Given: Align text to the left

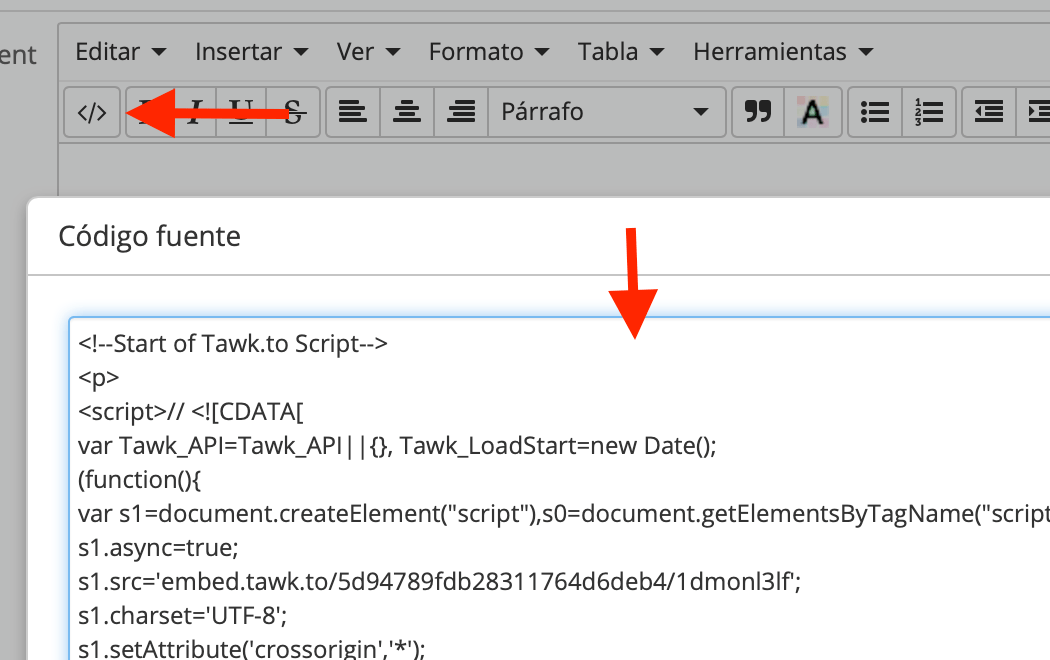Looking at the screenshot, I should (x=353, y=112).
